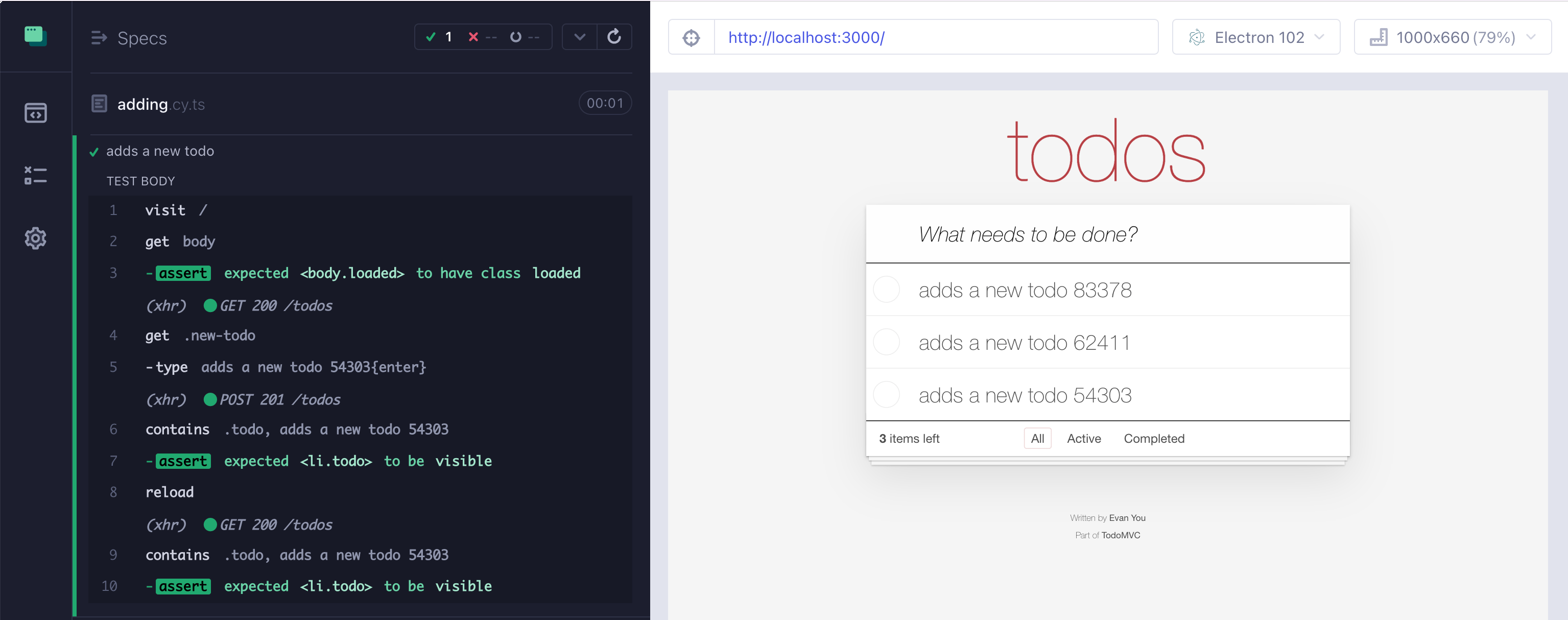This screenshot has width=1568, height=620.
Task: Open the Runs list sidebar icon
Action: point(35,176)
